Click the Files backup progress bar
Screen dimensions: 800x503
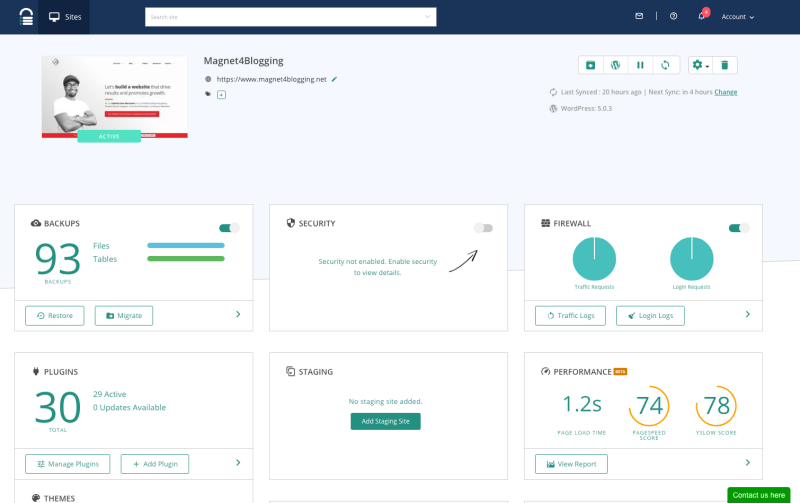click(186, 245)
